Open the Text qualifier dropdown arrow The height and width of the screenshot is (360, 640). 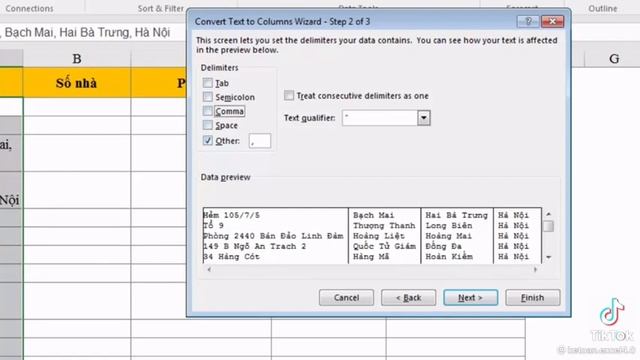(x=424, y=118)
